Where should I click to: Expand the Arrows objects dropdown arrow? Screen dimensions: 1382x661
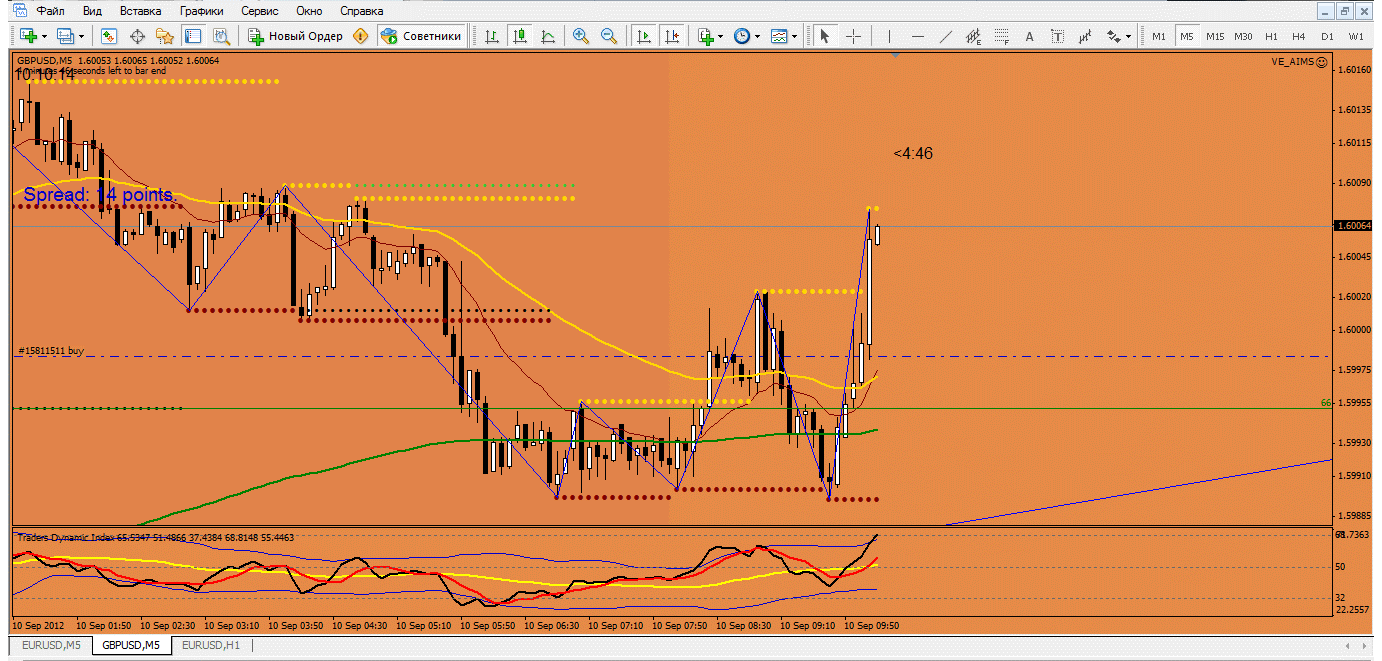(1129, 36)
